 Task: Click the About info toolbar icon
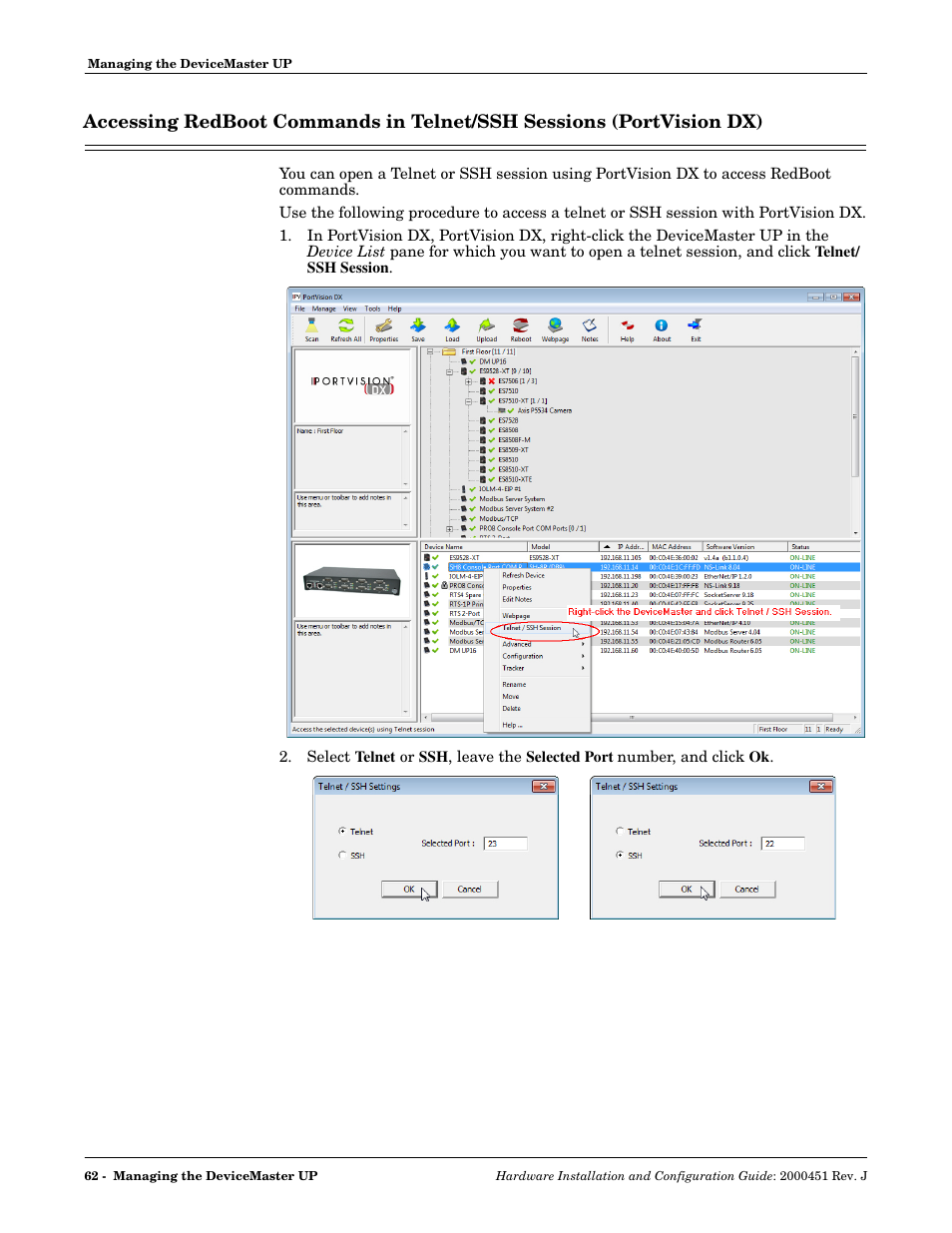pyautogui.click(x=662, y=329)
